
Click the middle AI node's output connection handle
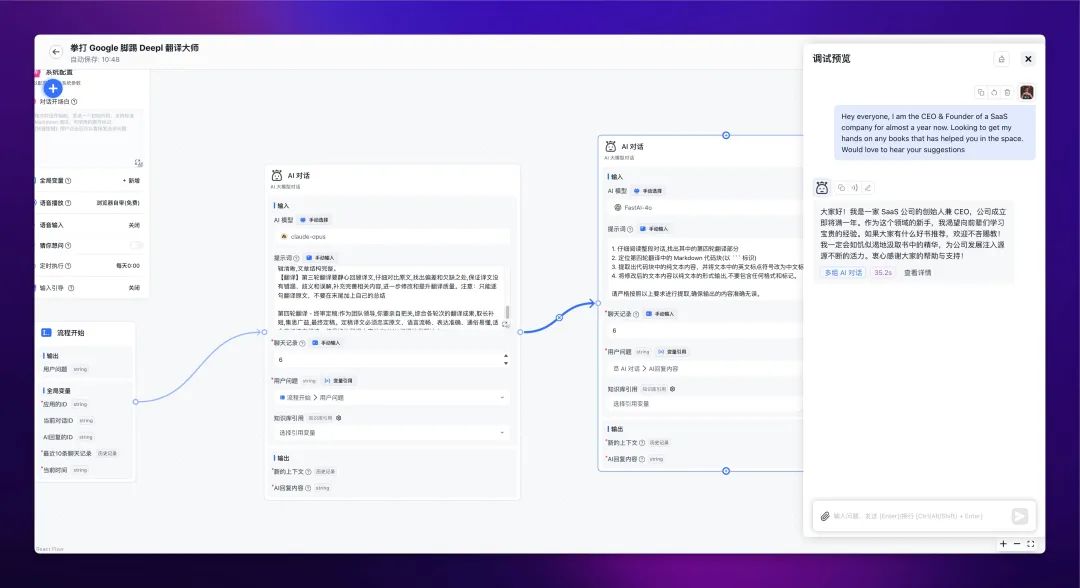(521, 332)
